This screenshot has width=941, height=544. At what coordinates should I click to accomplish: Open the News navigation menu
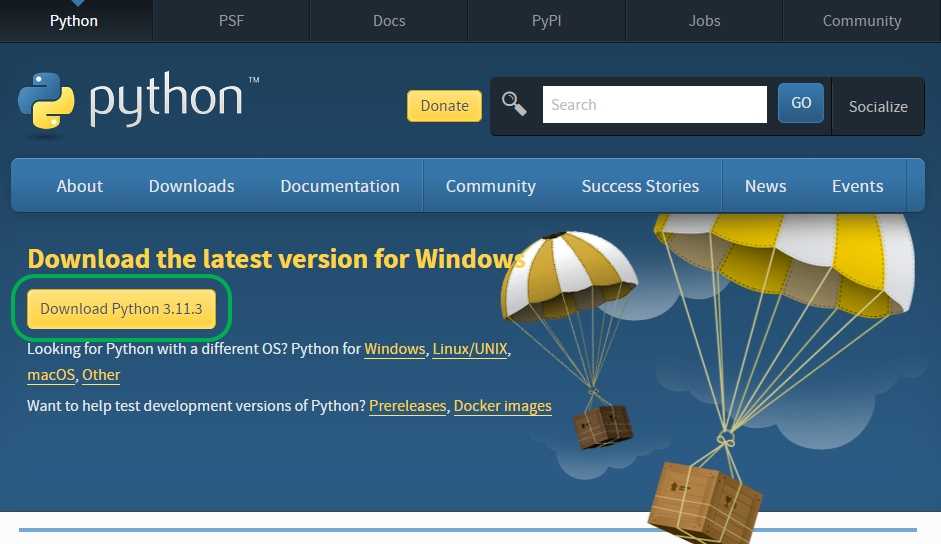pyautogui.click(x=765, y=186)
